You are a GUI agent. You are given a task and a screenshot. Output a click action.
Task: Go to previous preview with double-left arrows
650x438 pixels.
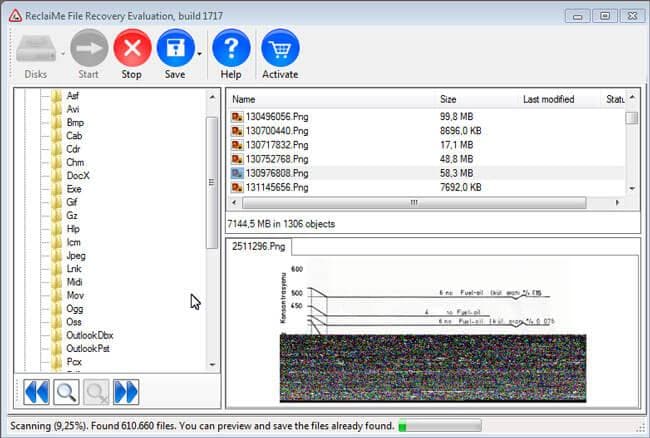[36, 392]
